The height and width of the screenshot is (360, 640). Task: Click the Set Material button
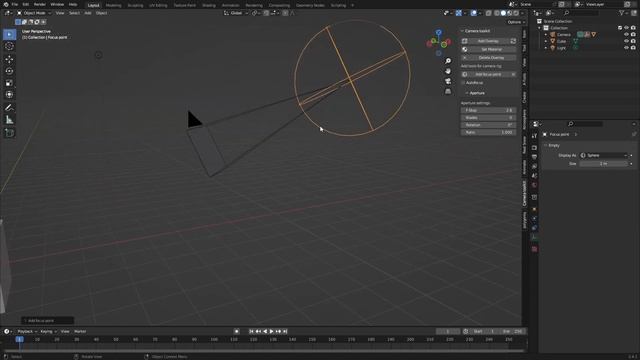click(489, 49)
